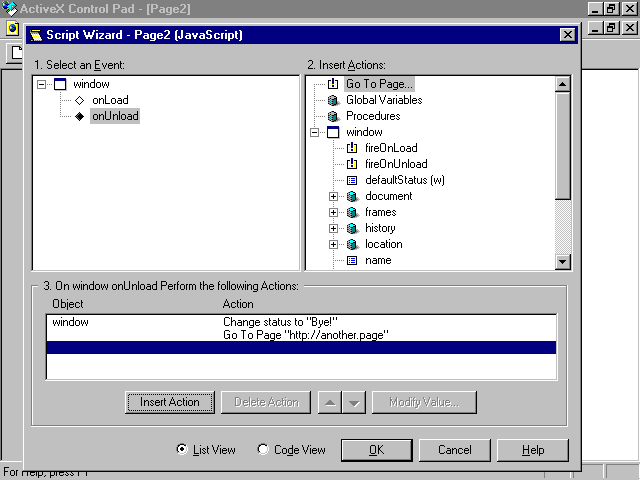Select the Global Variables icon
640x480 pixels.
coord(333,100)
